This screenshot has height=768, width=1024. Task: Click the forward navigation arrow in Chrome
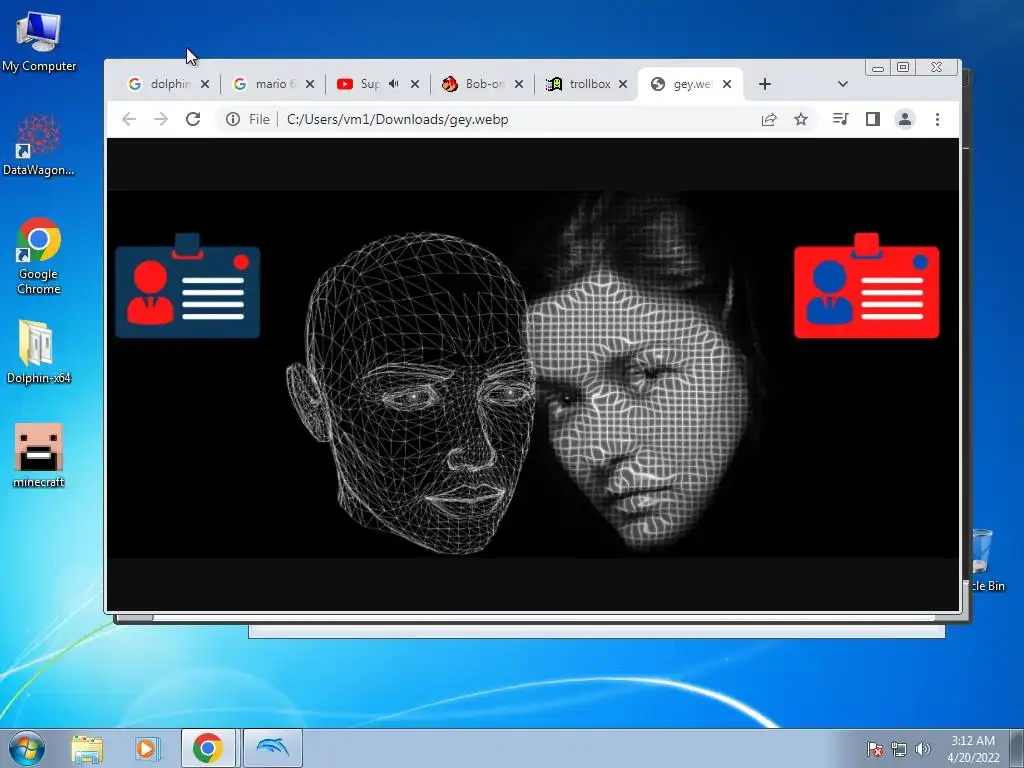(x=161, y=120)
